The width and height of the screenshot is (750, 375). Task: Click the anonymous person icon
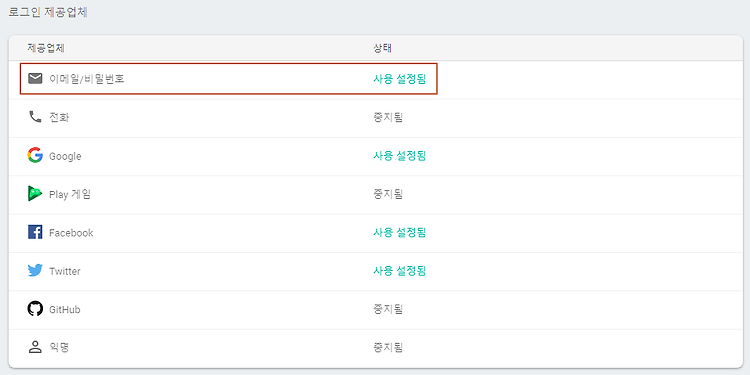35,347
